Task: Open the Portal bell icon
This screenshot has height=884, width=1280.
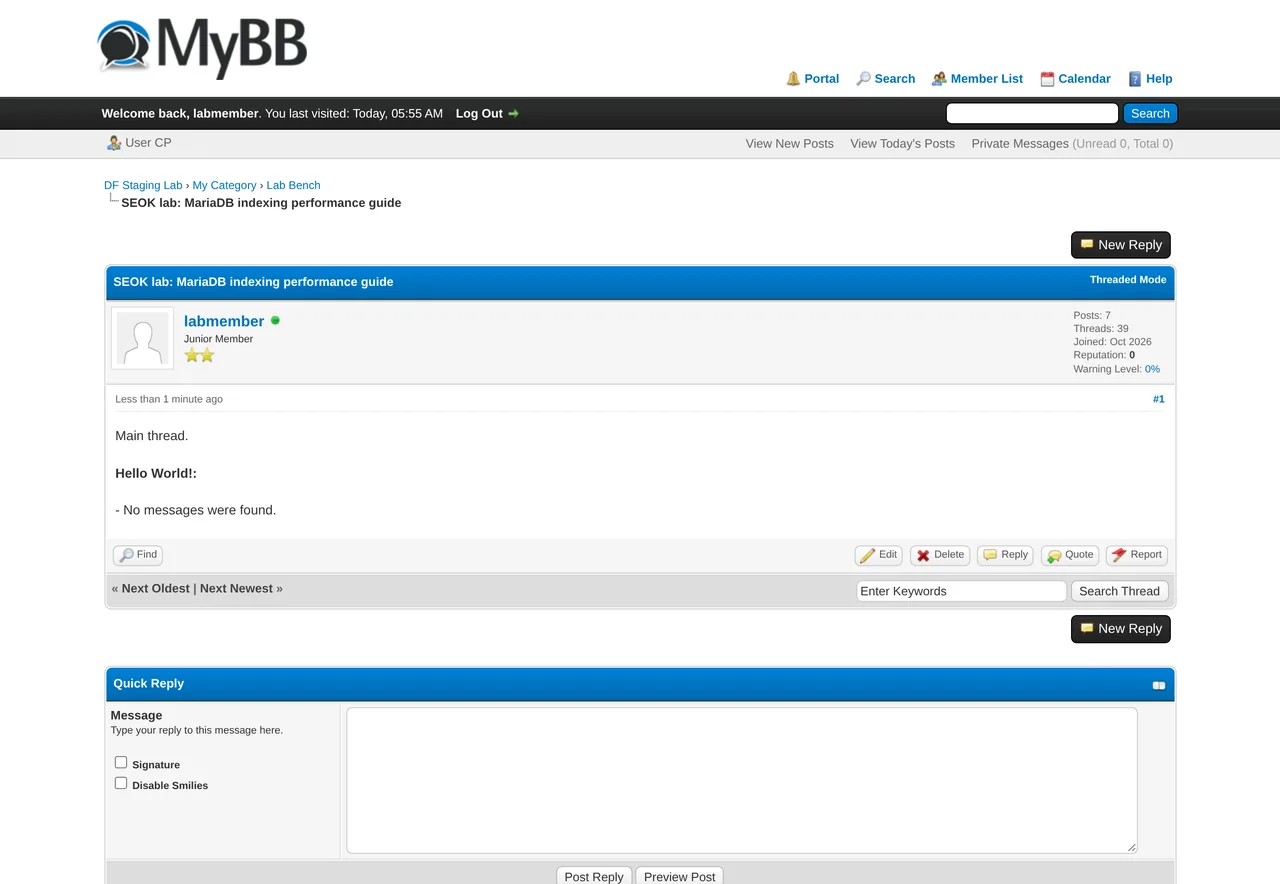Action: tap(793, 79)
